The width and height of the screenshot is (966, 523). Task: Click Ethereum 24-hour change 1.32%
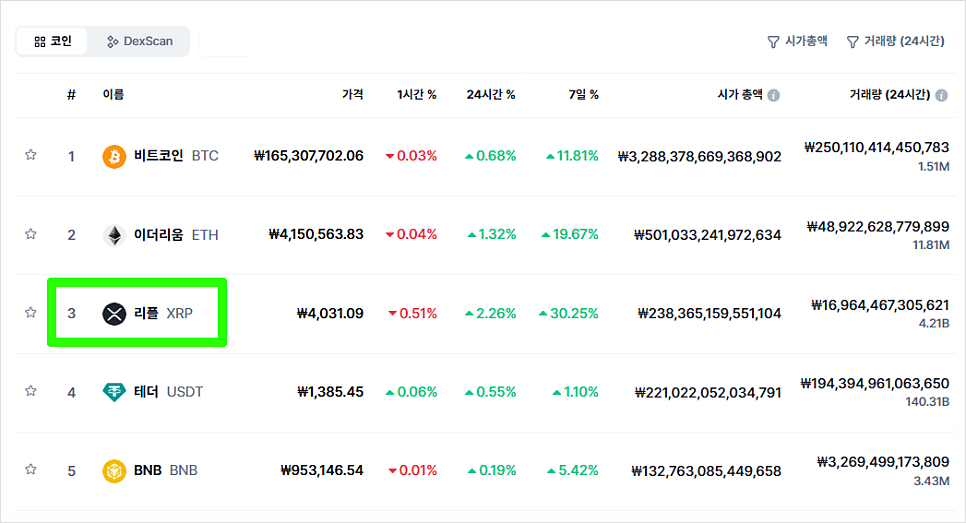coord(492,235)
